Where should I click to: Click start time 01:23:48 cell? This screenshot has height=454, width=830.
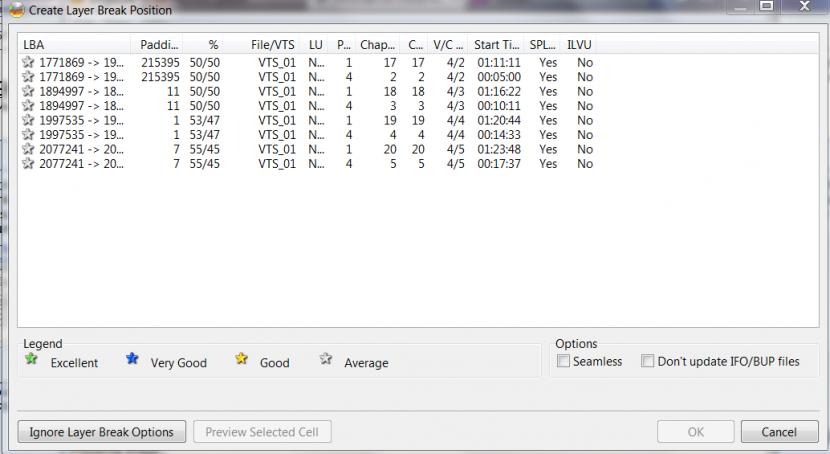pyautogui.click(x=499, y=149)
